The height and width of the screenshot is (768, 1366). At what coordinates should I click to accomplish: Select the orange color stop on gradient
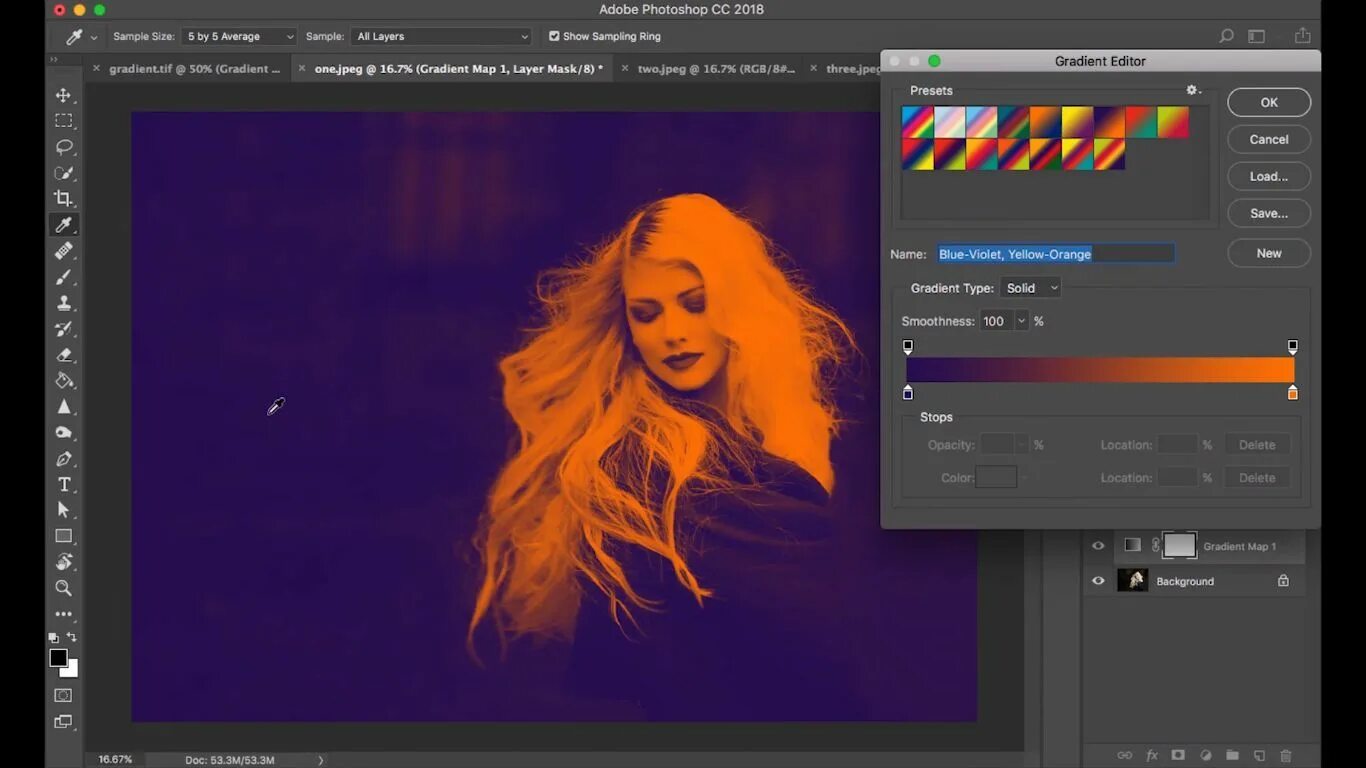pyautogui.click(x=1292, y=394)
